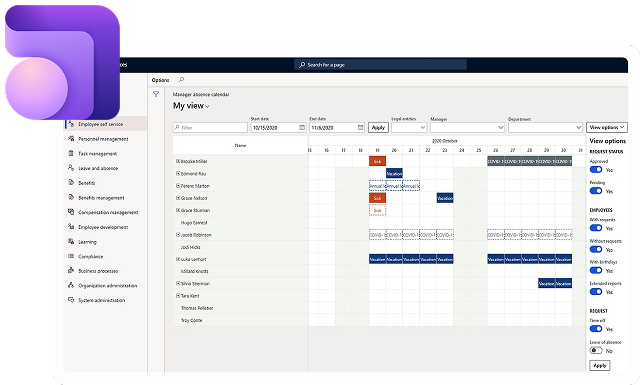The image size is (640, 385).
Task: Click the Benefits sidebar icon
Action: 71,182
